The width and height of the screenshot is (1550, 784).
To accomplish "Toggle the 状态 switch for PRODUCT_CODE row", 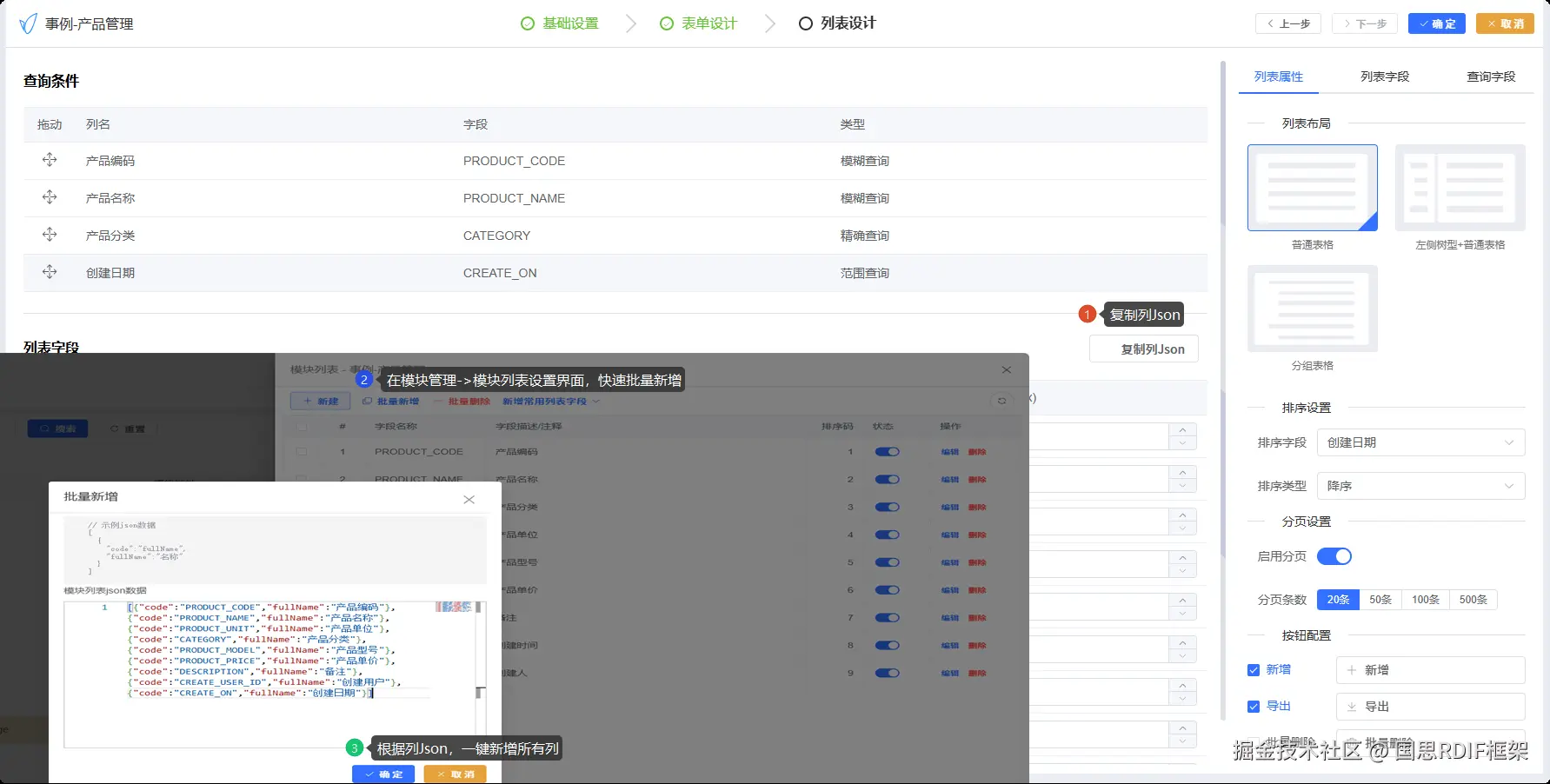I will click(886, 451).
